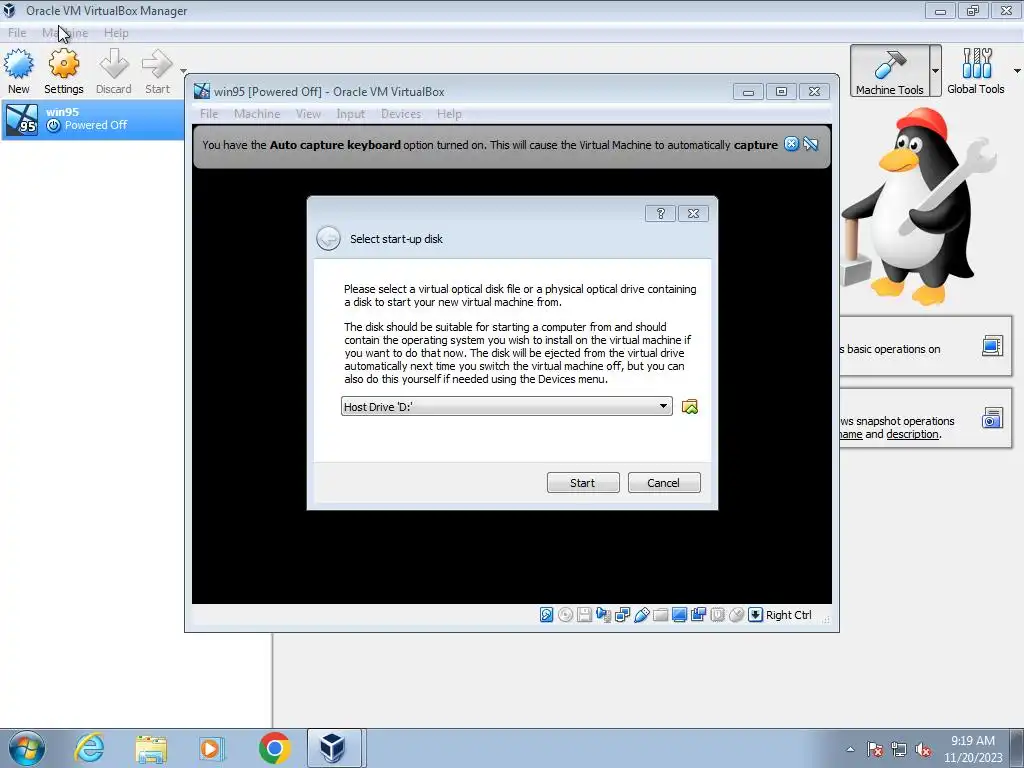Image resolution: width=1024 pixels, height=768 pixels.
Task: Open the media player from the taskbar
Action: (x=211, y=748)
